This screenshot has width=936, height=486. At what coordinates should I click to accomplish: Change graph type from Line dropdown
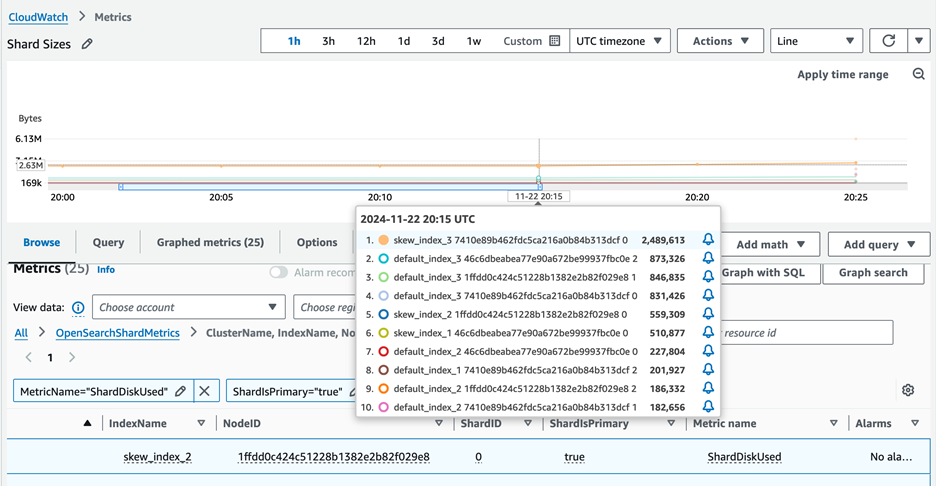click(816, 41)
